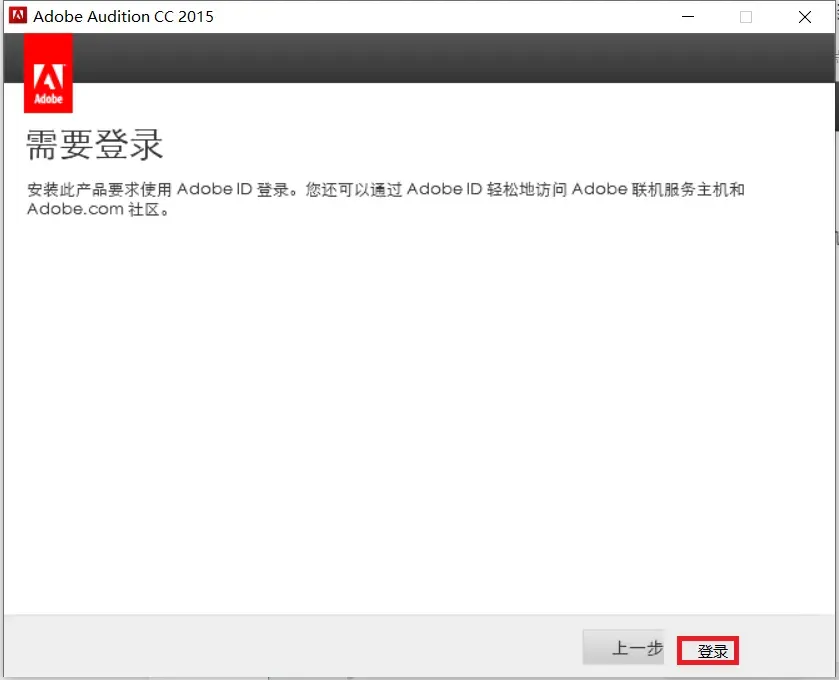Click the disabled maximize window button
839x680 pixels.
pyautogui.click(x=746, y=17)
